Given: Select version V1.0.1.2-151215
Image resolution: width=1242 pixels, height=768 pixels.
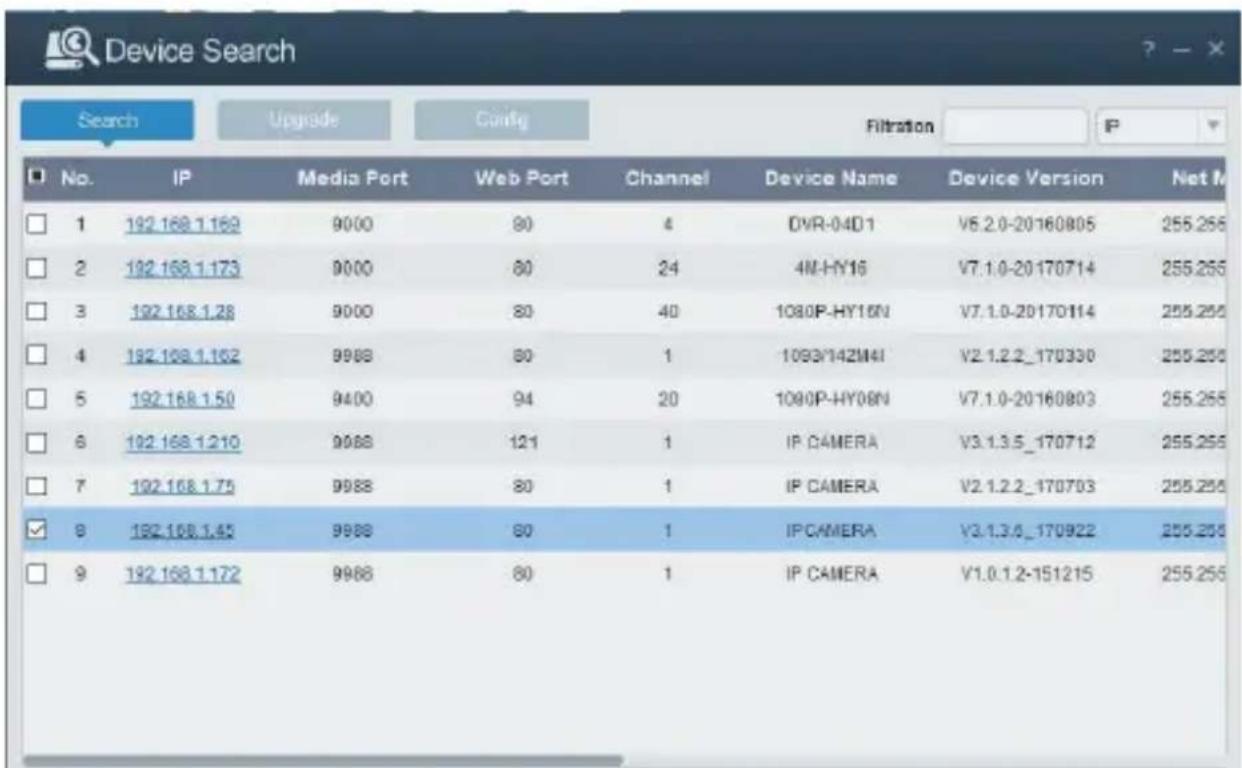Looking at the screenshot, I should (x=1026, y=575).
